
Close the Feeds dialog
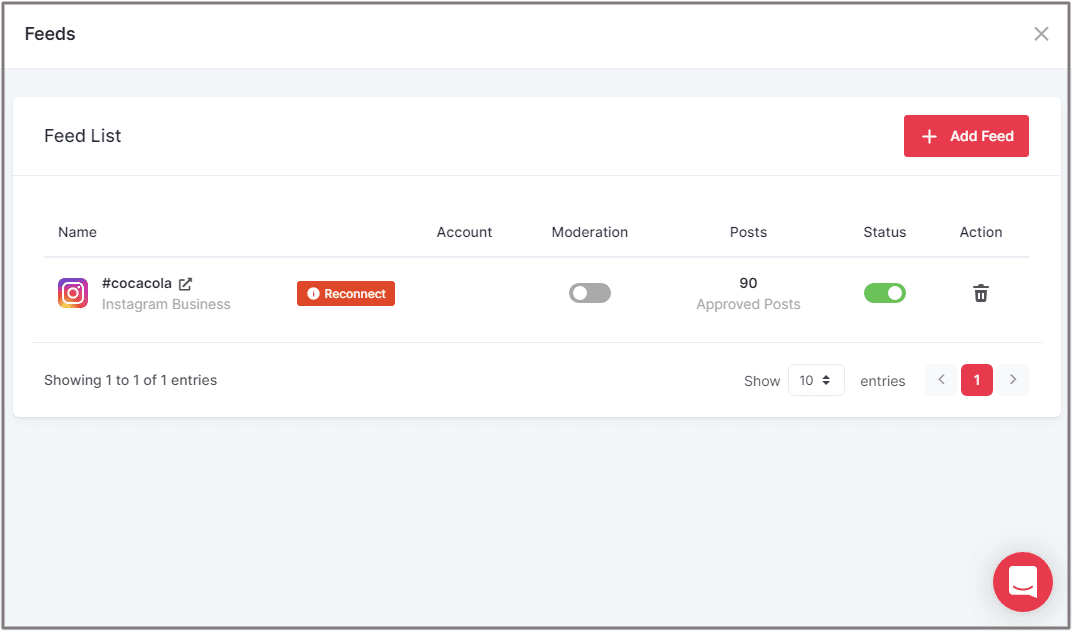coord(1041,34)
